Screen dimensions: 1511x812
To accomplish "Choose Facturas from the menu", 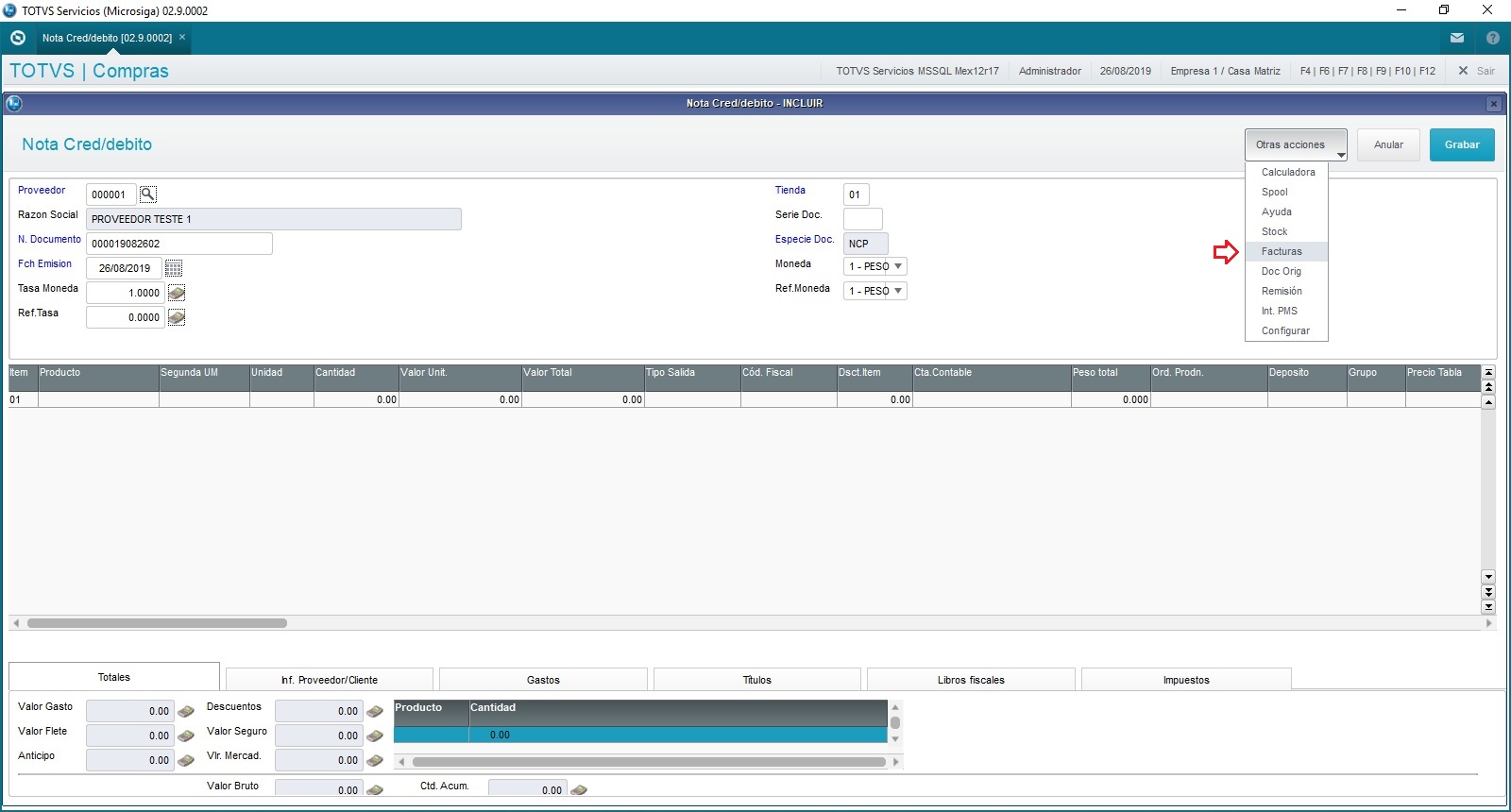I will (x=1287, y=251).
